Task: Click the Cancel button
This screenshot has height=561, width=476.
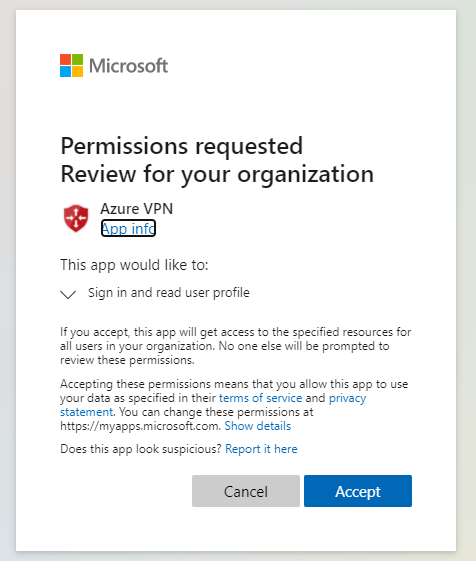Action: click(x=246, y=491)
